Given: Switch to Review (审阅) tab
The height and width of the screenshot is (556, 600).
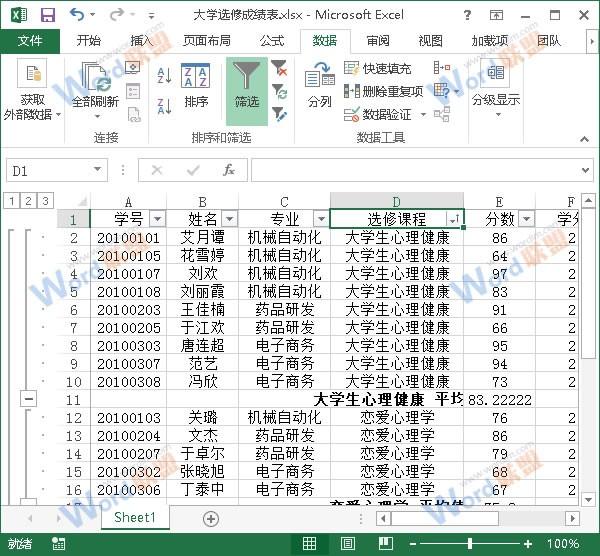Looking at the screenshot, I should click(x=378, y=41).
